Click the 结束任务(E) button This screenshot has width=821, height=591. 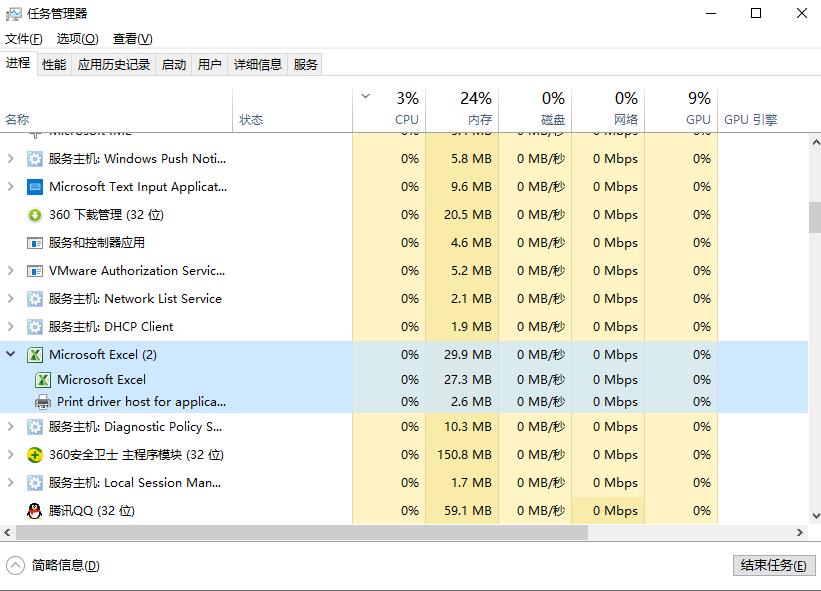773,565
